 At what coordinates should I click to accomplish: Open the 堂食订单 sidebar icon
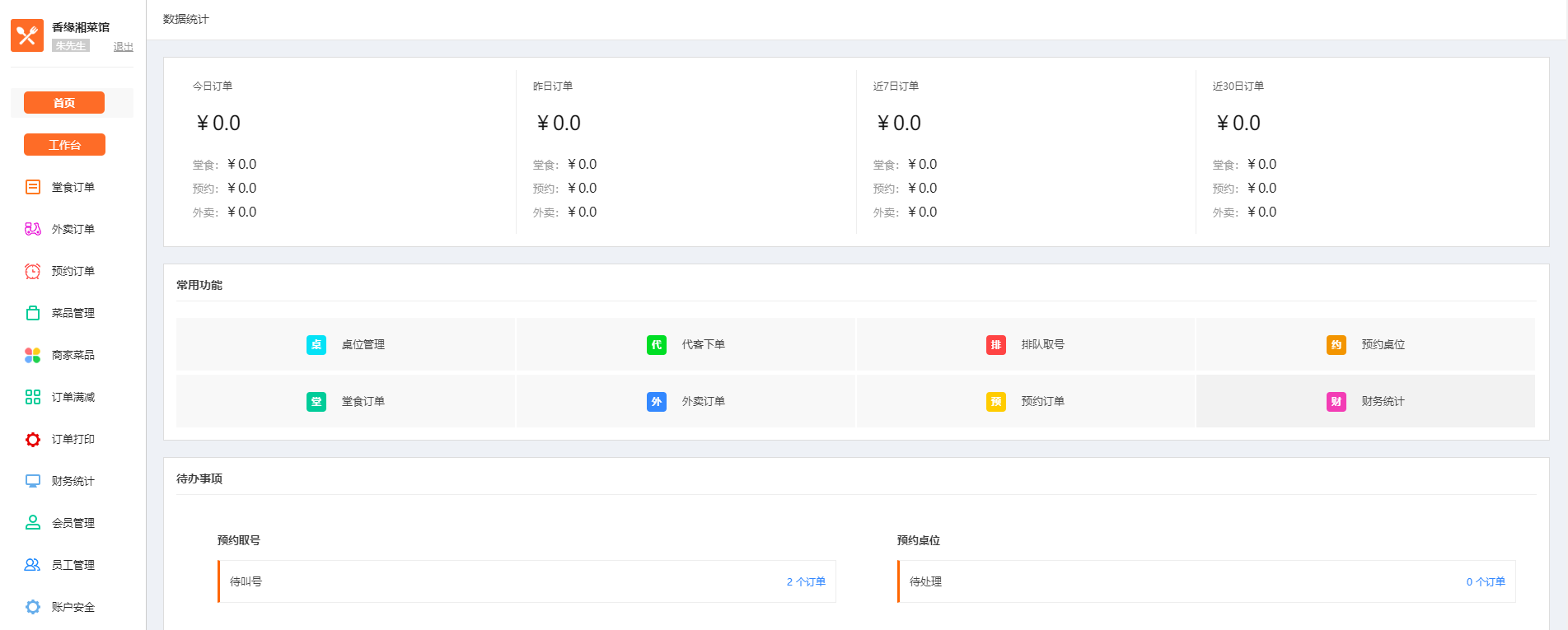33,187
